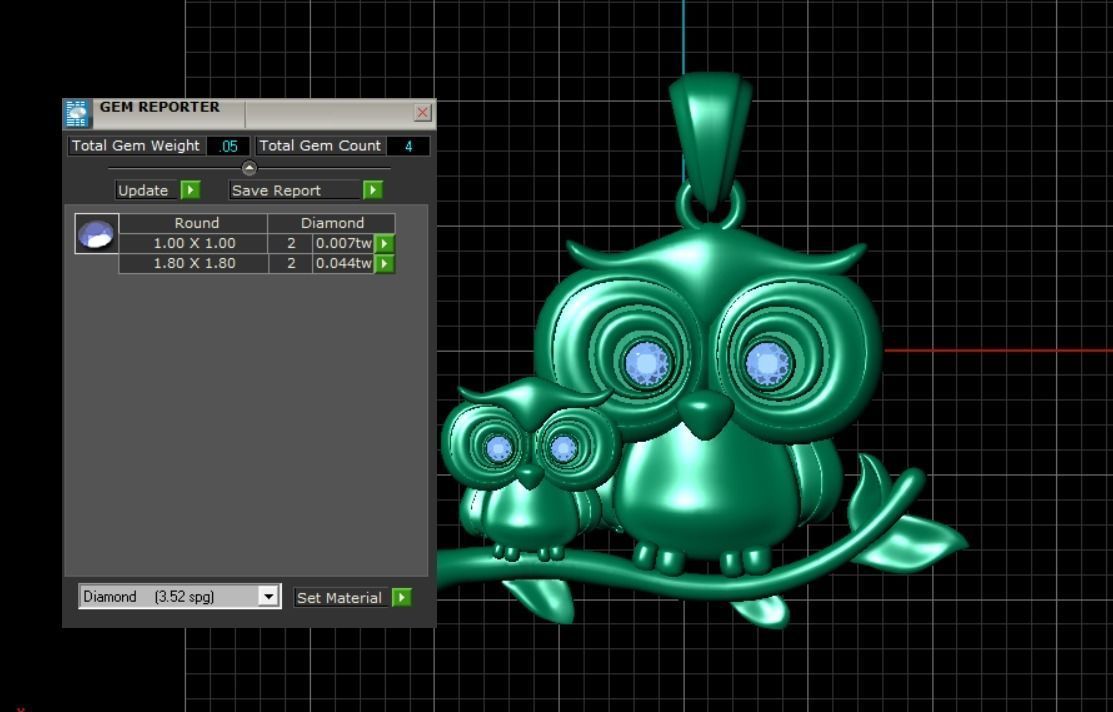Click the Set Material button
This screenshot has height=712, width=1113.
(342, 598)
